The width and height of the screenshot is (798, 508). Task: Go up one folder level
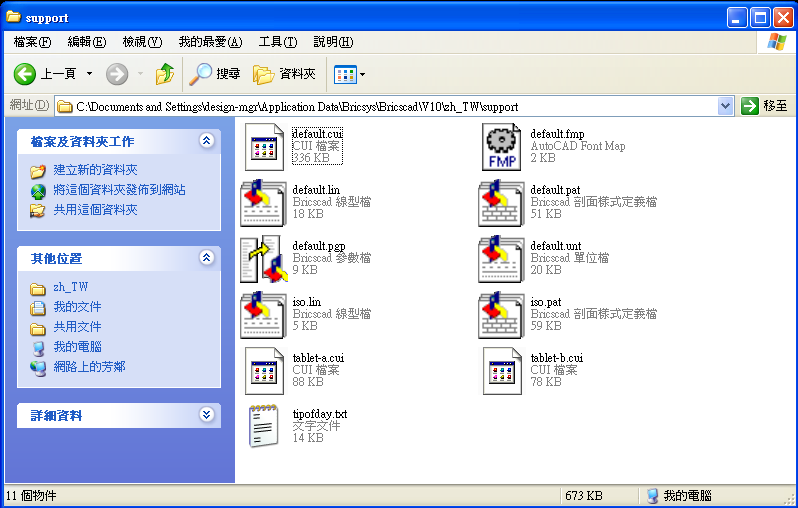[165, 74]
